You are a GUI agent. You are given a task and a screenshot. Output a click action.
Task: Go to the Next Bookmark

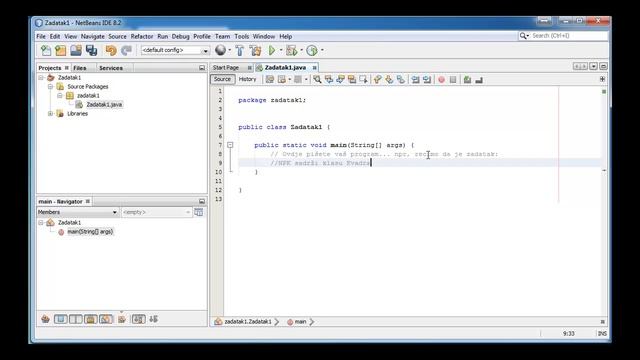389,80
